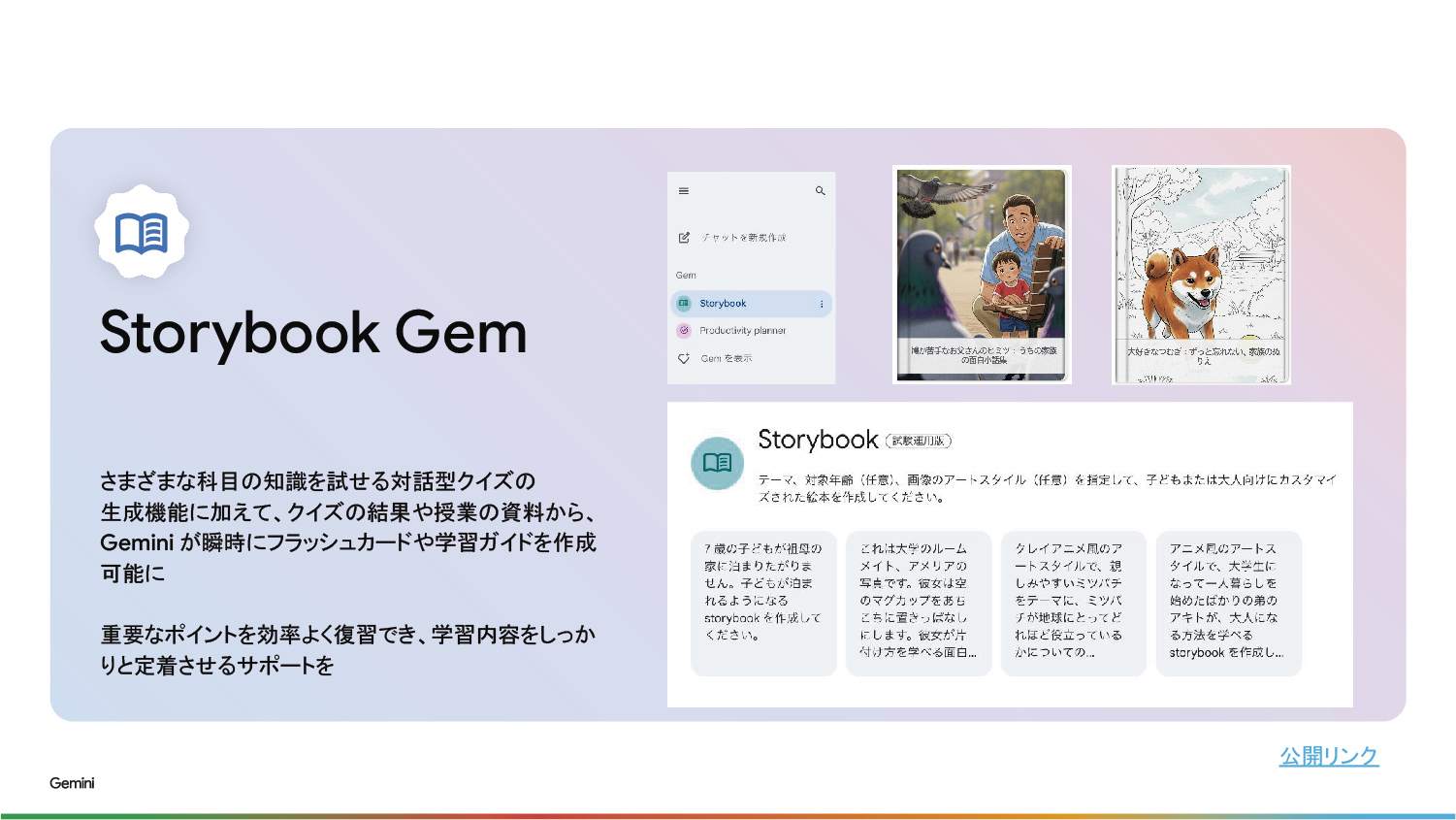Select Storybook in the Gem list
This screenshot has height=820, width=1456.
[724, 304]
